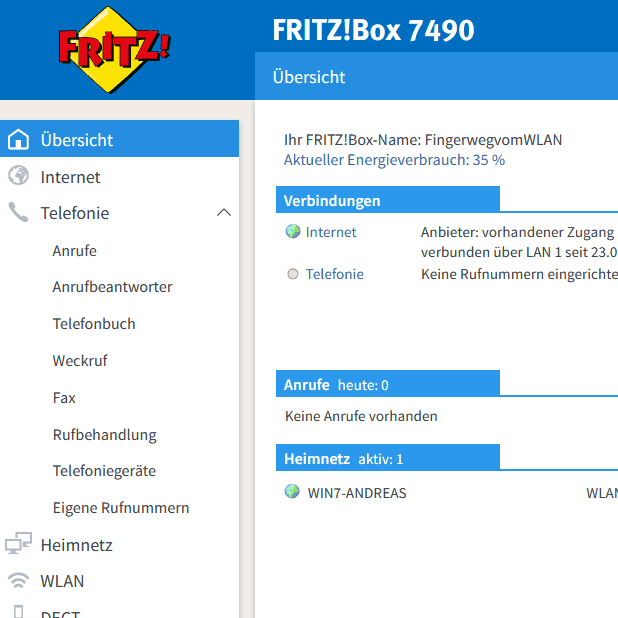The width and height of the screenshot is (618, 618).
Task: Click the FRITZ! logo
Action: [x=114, y=50]
